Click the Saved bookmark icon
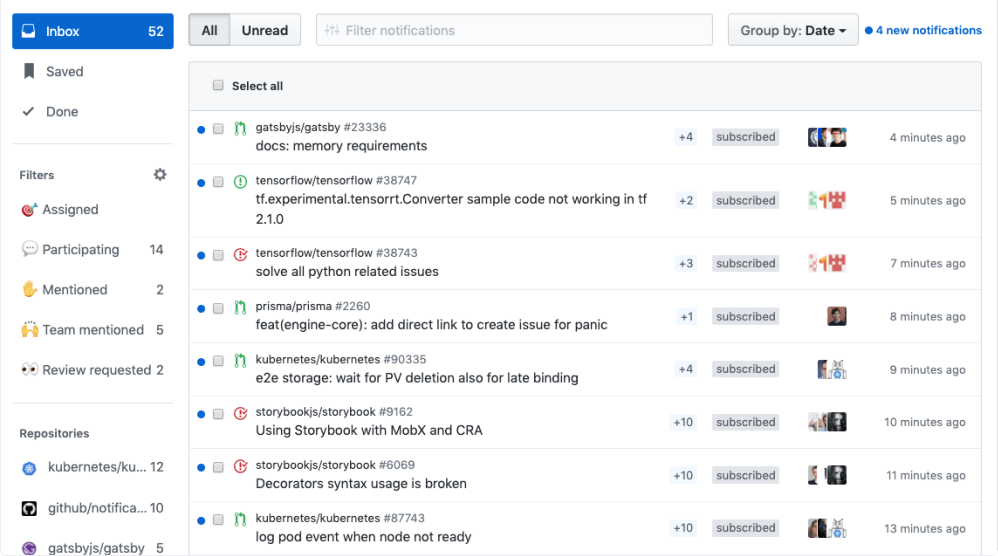This screenshot has width=998, height=556. (x=29, y=72)
